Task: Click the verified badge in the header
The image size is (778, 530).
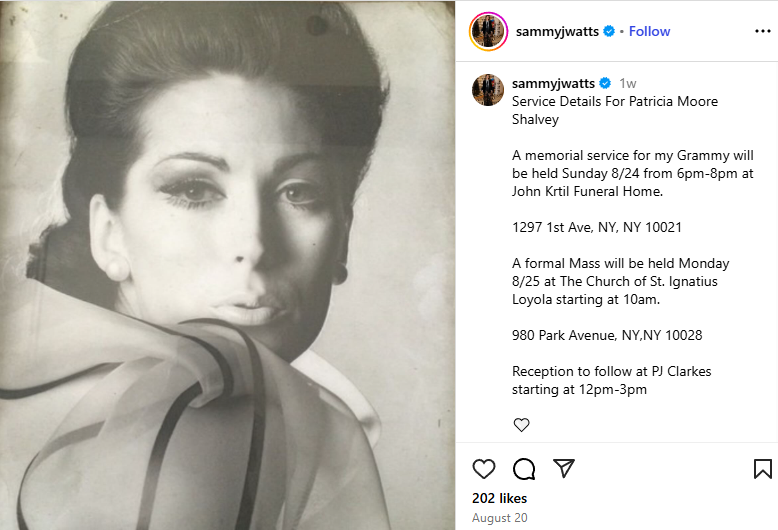Action: click(x=609, y=31)
